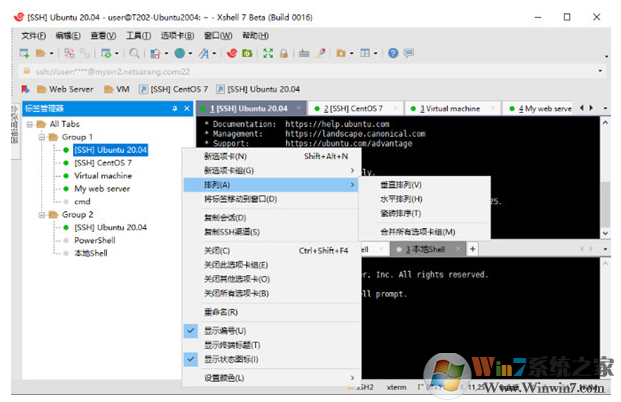Image resolution: width=621 pixels, height=402 pixels.
Task: Choose 垂直排列(V) from the submenu
Action: pos(425,185)
